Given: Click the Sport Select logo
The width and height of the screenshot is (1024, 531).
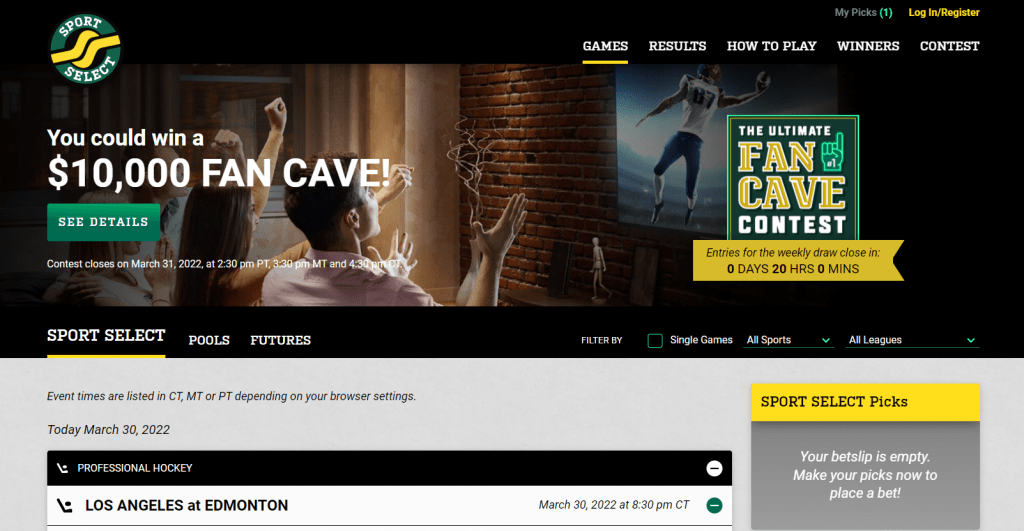Looking at the screenshot, I should [x=86, y=49].
